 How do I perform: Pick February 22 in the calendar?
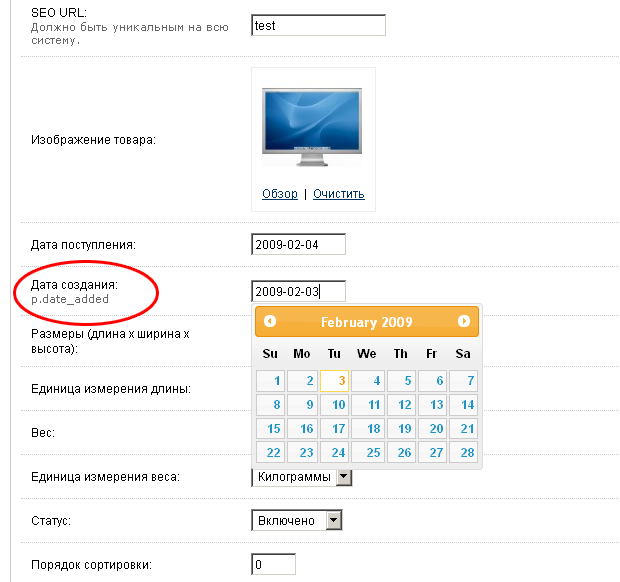(x=271, y=453)
